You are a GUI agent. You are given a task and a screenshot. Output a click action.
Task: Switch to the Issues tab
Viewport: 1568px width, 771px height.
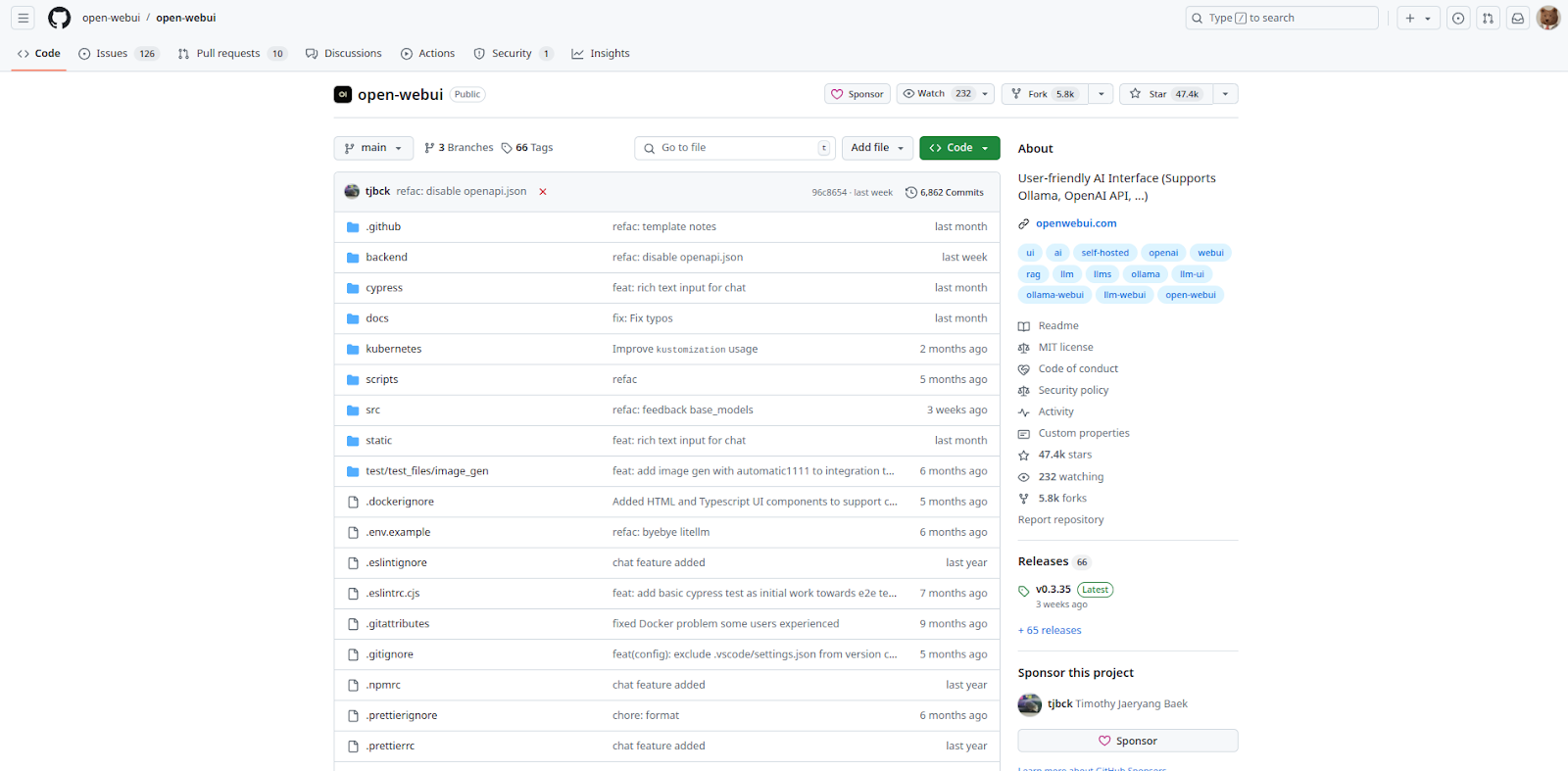click(x=119, y=54)
